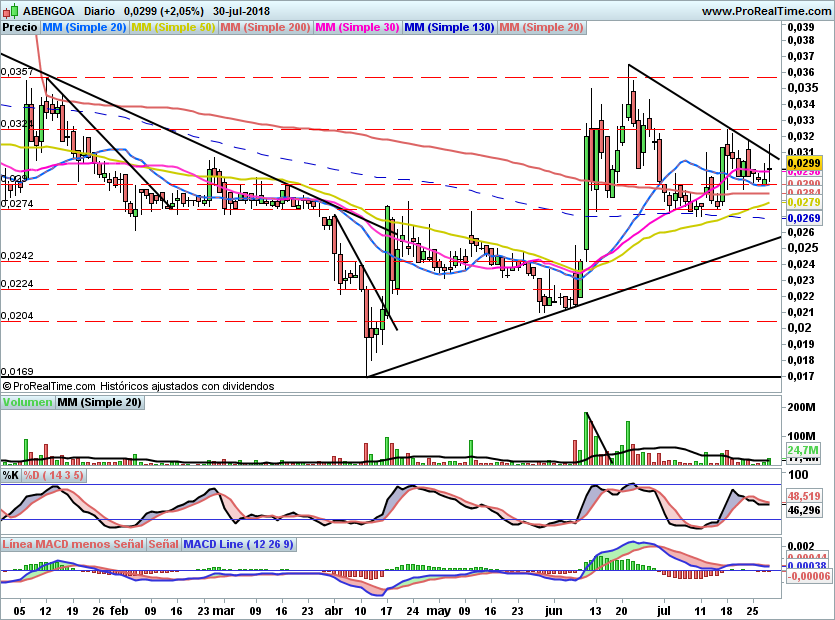Select the salmon MM (Simple 20) label after Simple 130
This screenshot has width=835, height=620.
[542, 27]
